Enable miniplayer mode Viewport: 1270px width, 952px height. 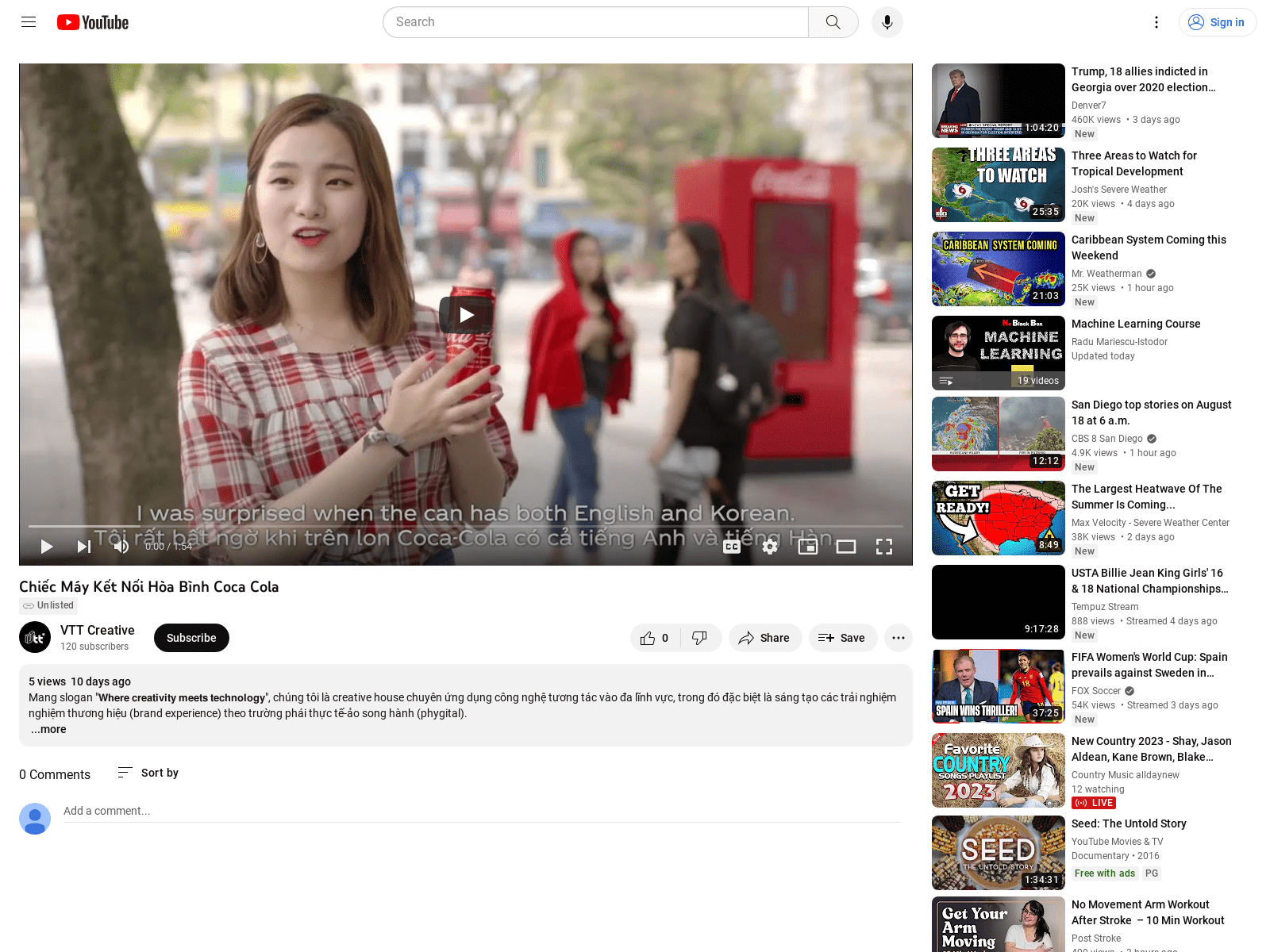coord(808,546)
